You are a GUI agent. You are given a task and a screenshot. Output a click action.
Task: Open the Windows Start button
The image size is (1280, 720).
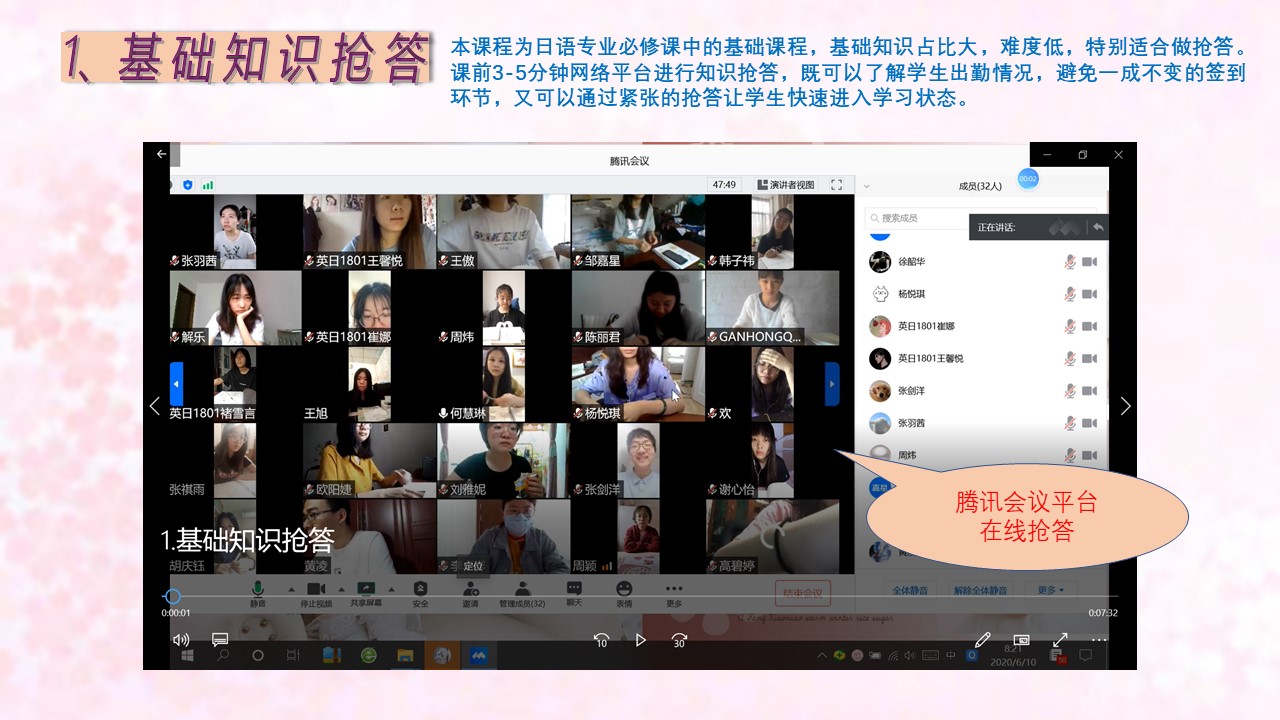186,656
